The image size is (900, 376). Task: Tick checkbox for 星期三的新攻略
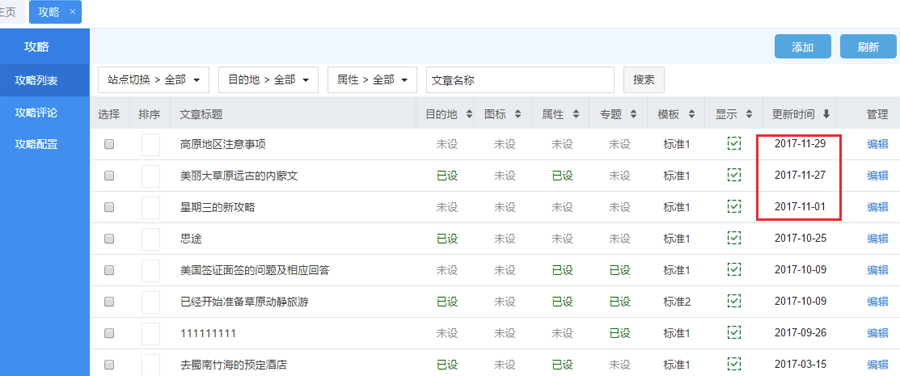pos(109,207)
